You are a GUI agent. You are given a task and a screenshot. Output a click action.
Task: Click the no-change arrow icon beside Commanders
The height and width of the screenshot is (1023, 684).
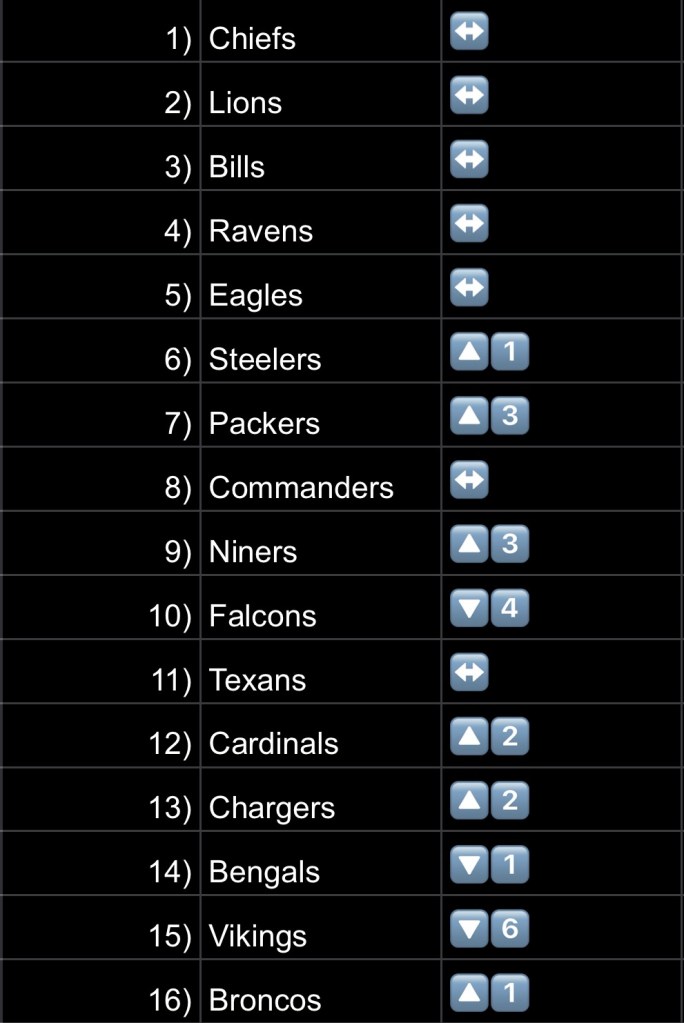click(469, 480)
